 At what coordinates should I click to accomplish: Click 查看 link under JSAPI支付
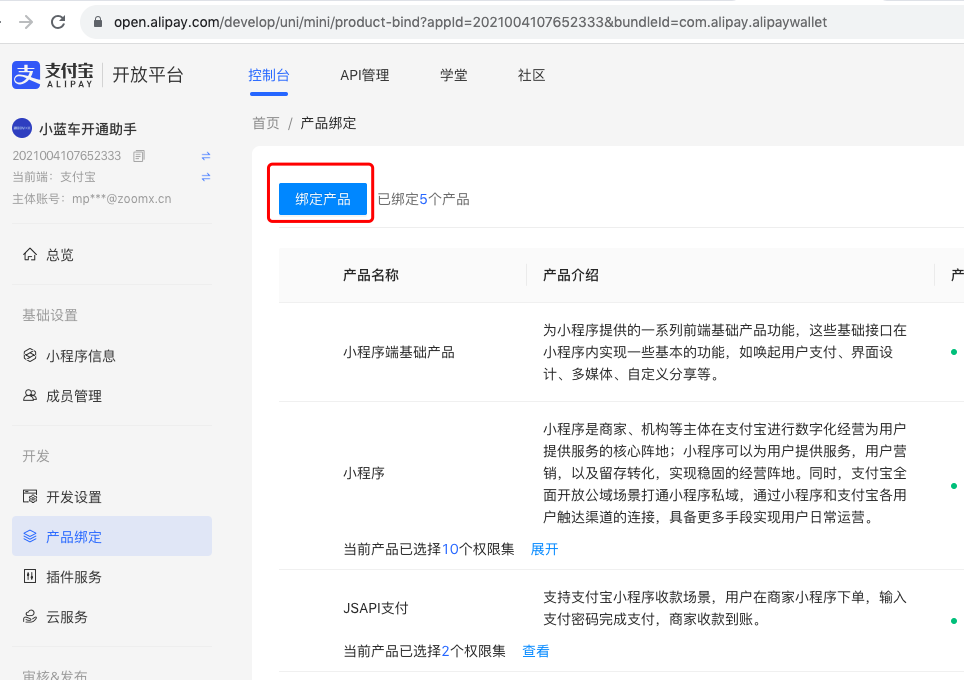[535, 651]
